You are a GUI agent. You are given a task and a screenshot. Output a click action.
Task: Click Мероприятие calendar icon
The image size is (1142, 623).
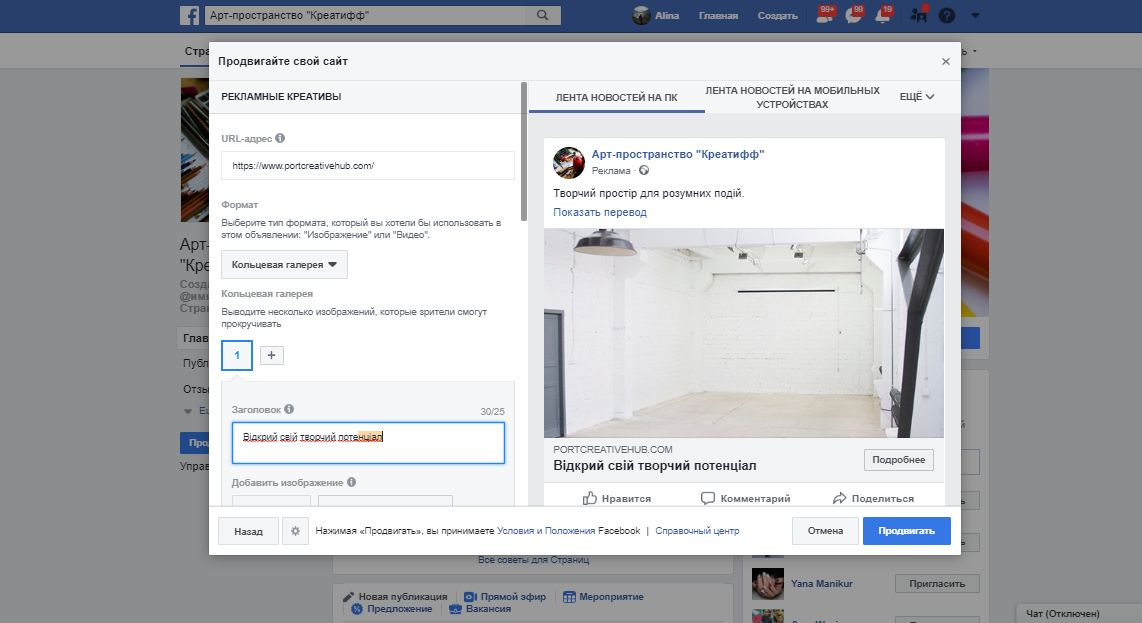coord(569,597)
